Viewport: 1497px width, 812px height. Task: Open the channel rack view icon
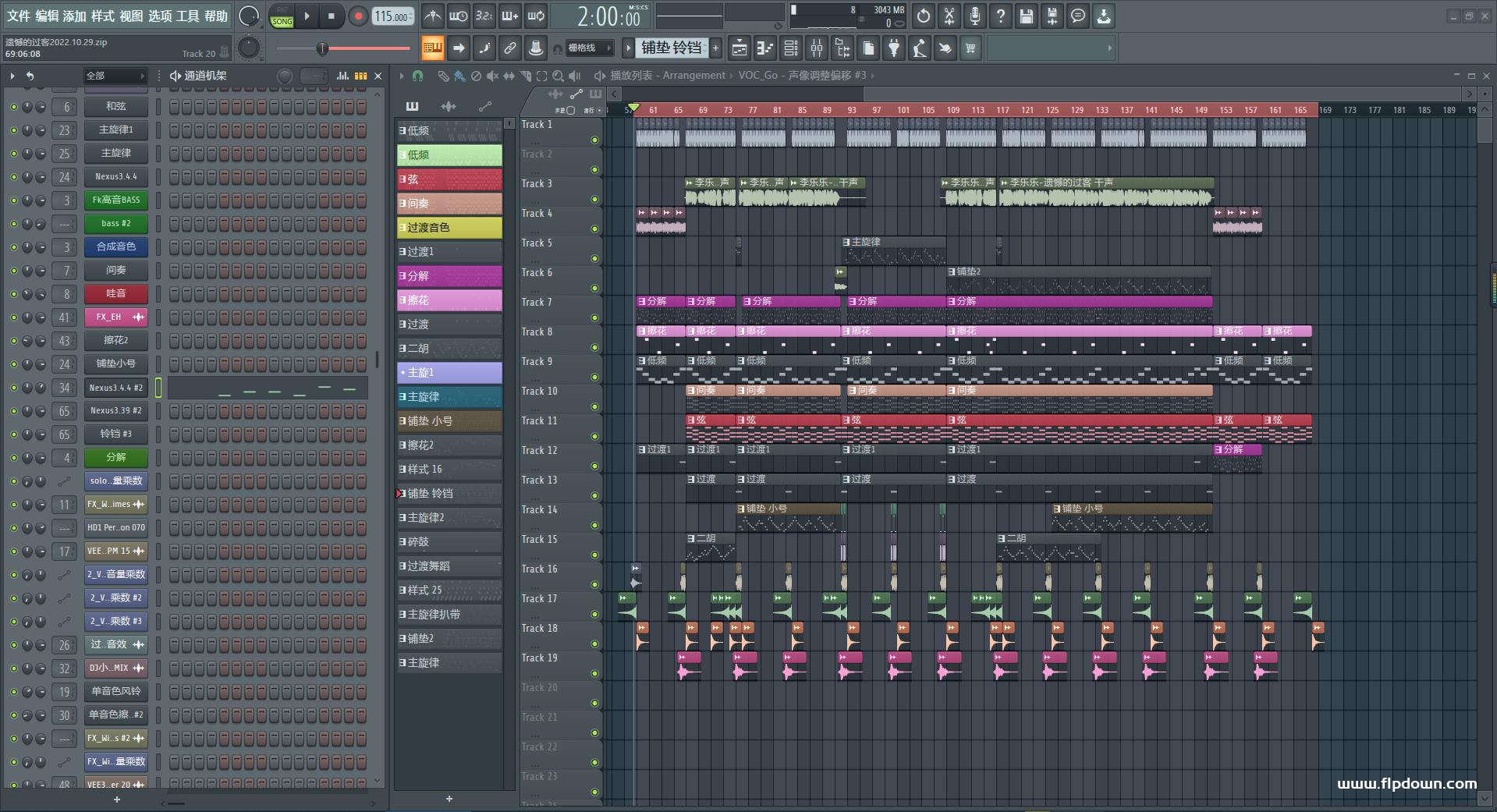(x=791, y=48)
